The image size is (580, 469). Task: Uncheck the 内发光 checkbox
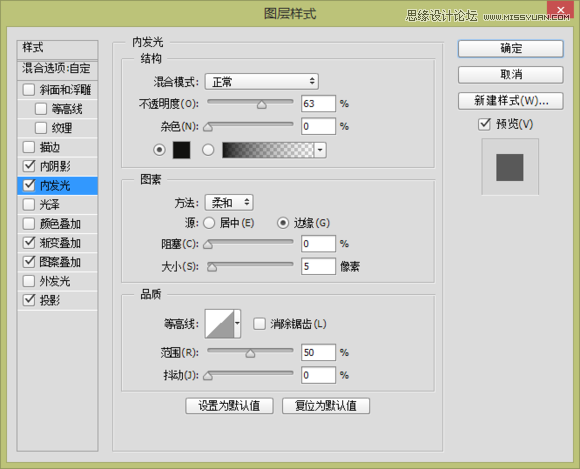tap(29, 185)
